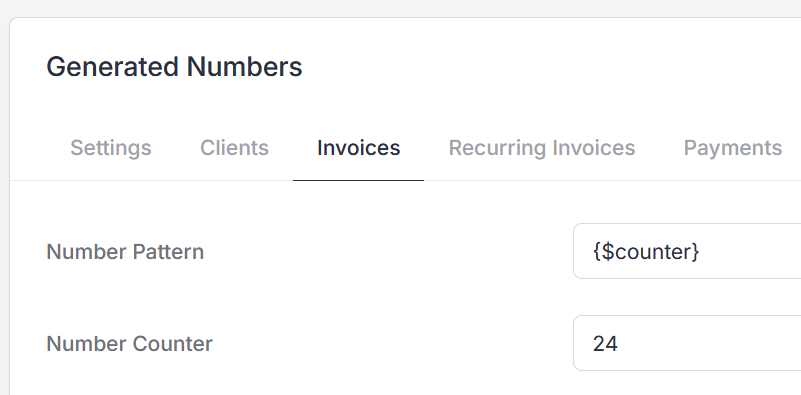Image resolution: width=801 pixels, height=395 pixels.
Task: Click the word Generated in the title
Action: [112, 67]
